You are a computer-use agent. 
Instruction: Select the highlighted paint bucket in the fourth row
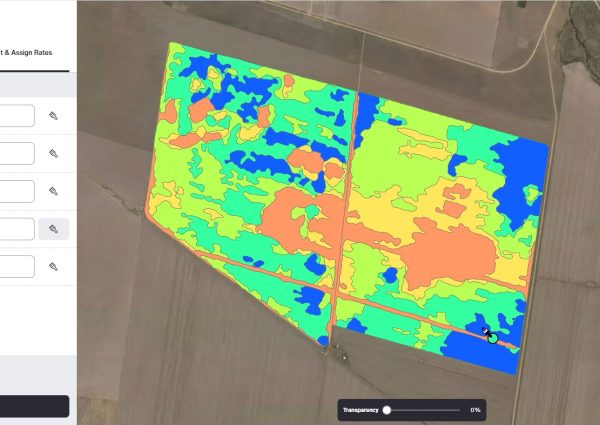54,229
